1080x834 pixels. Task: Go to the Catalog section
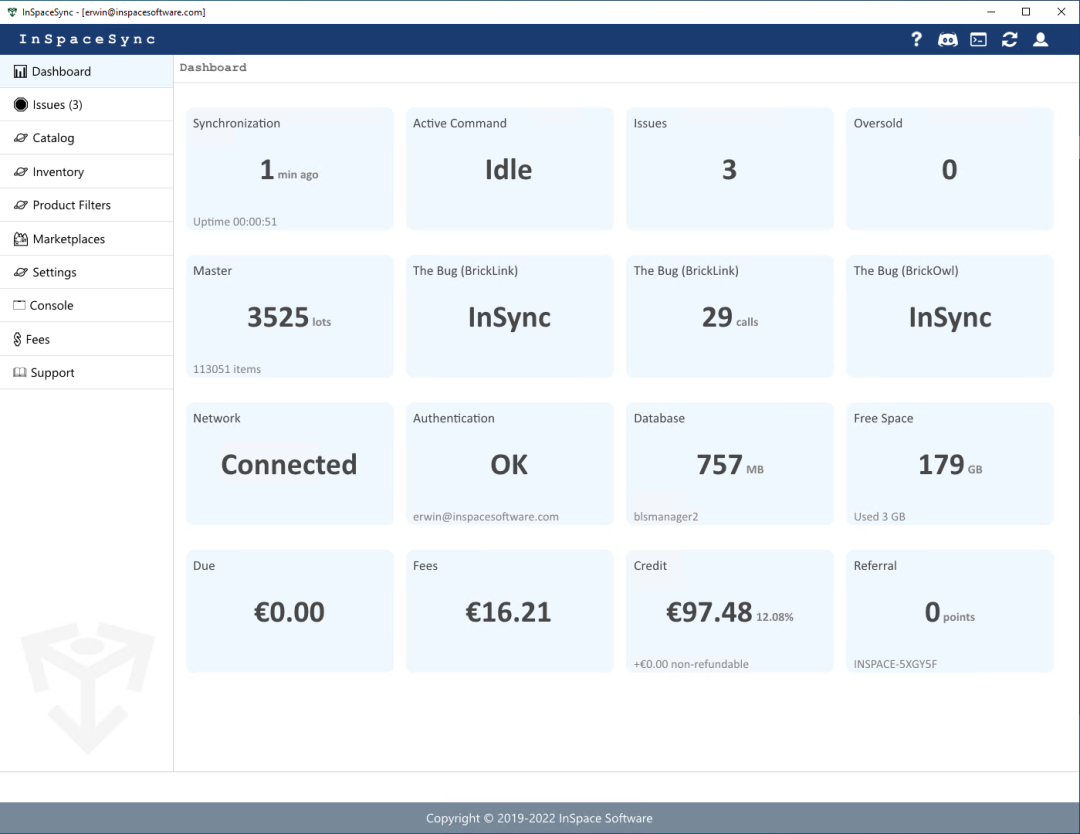(x=53, y=138)
